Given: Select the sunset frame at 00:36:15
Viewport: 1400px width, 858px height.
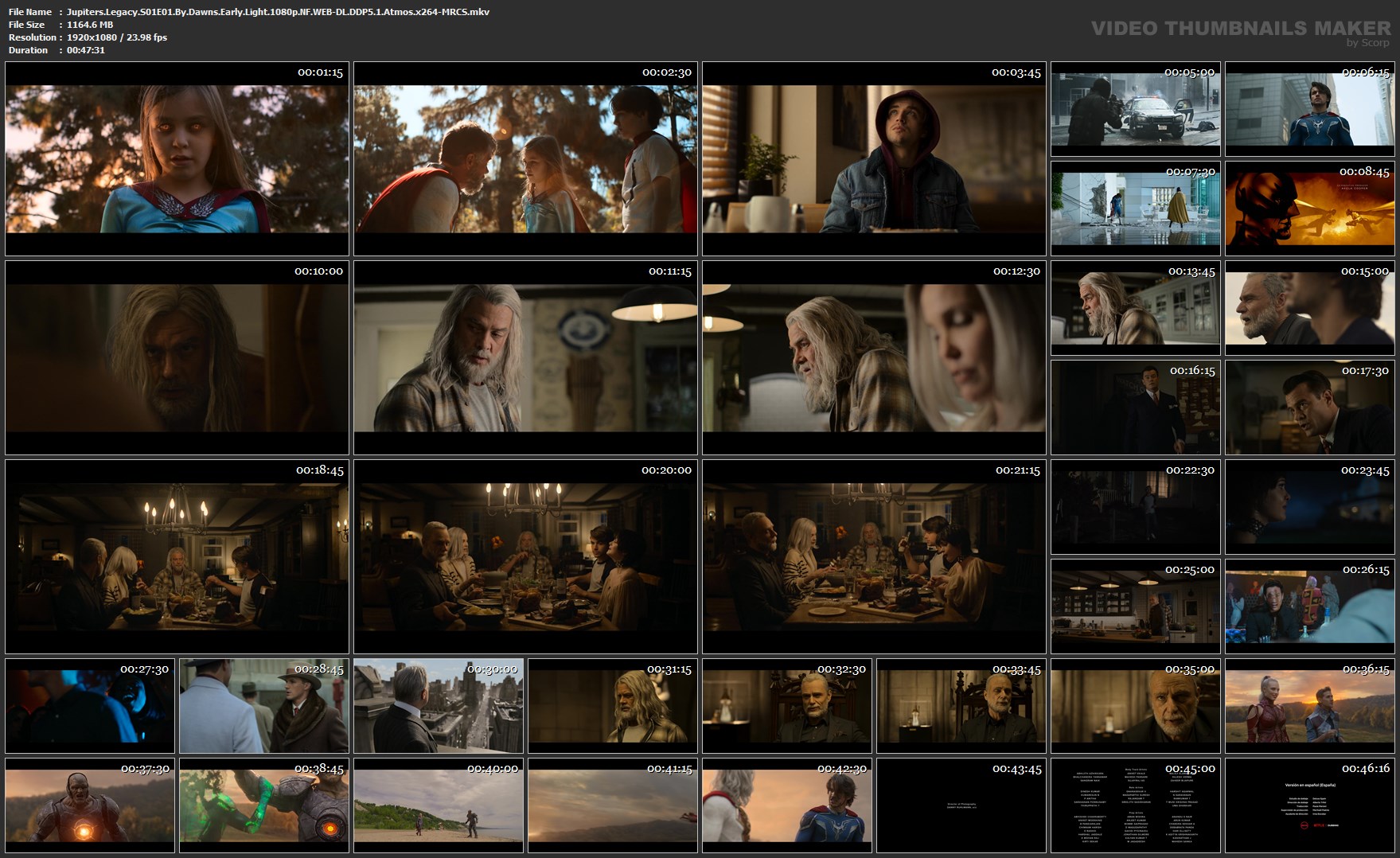Looking at the screenshot, I should 1310,706.
